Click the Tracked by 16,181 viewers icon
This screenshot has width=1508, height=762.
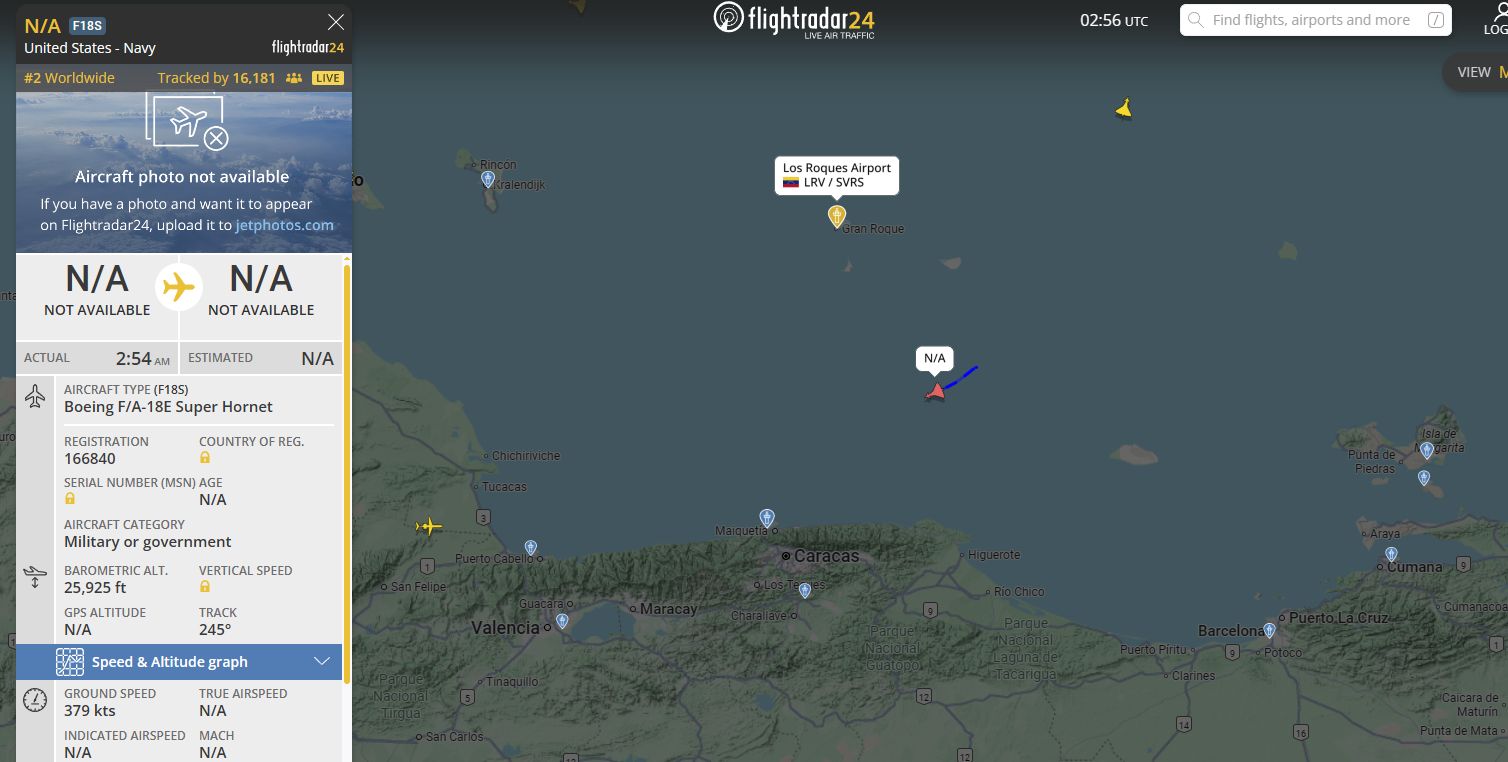[294, 78]
